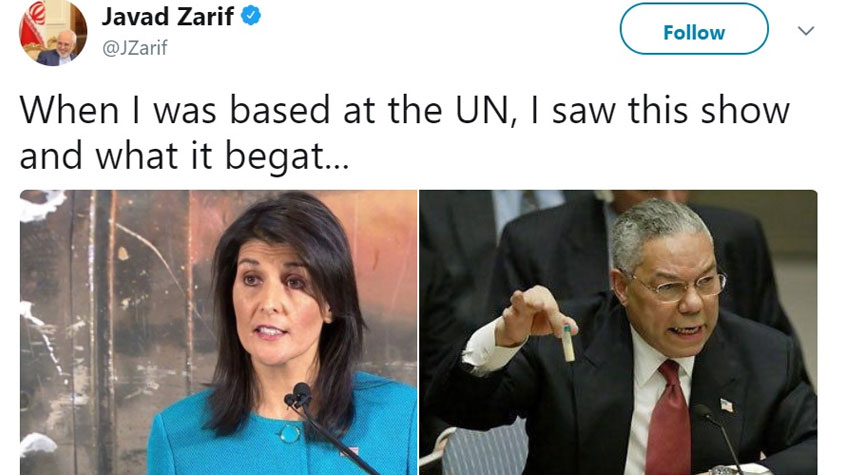Open the Javad Zarif display name link
Viewport: 845px width, 475px height.
click(x=168, y=16)
